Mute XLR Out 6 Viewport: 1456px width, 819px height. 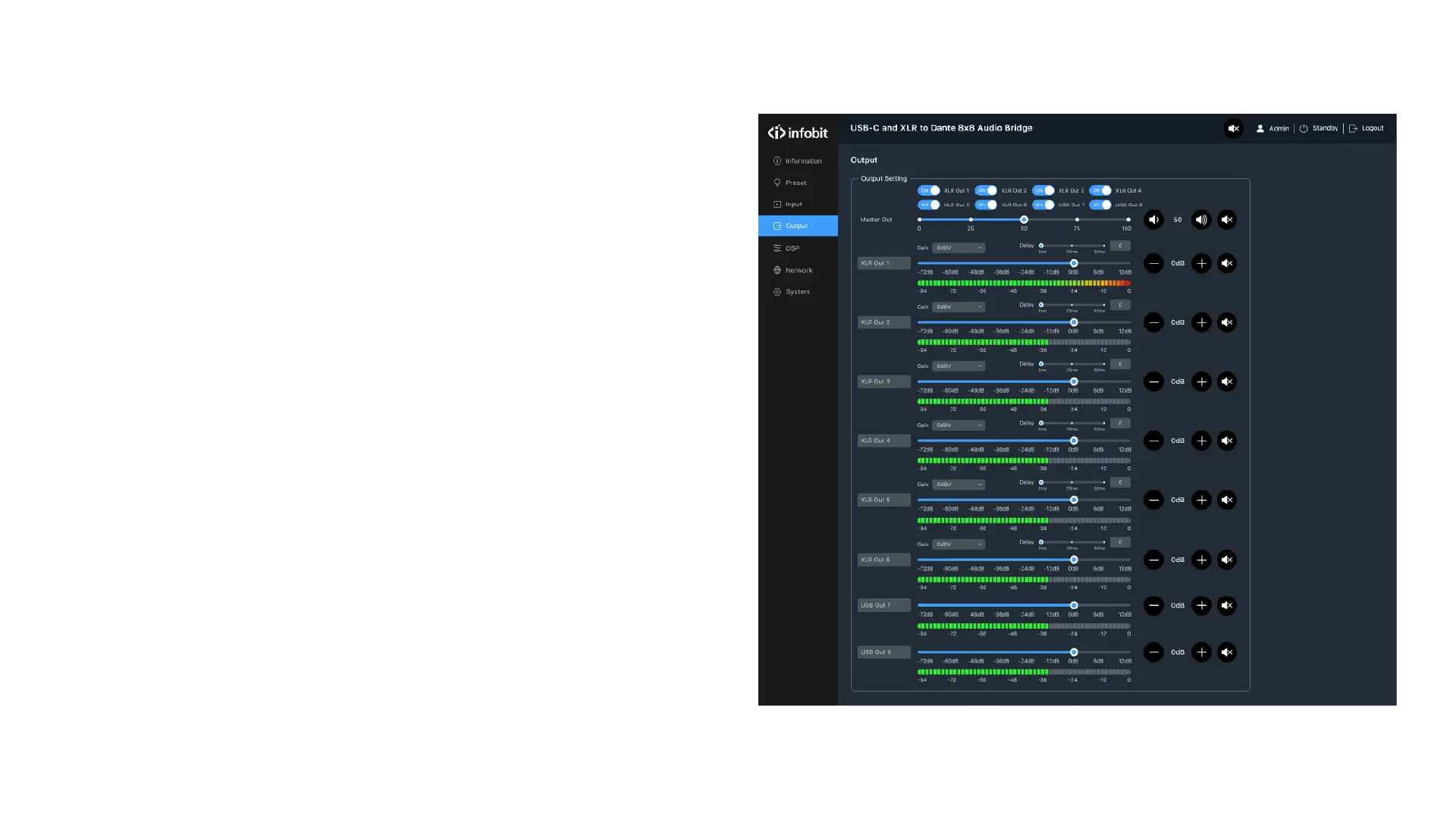[1227, 560]
